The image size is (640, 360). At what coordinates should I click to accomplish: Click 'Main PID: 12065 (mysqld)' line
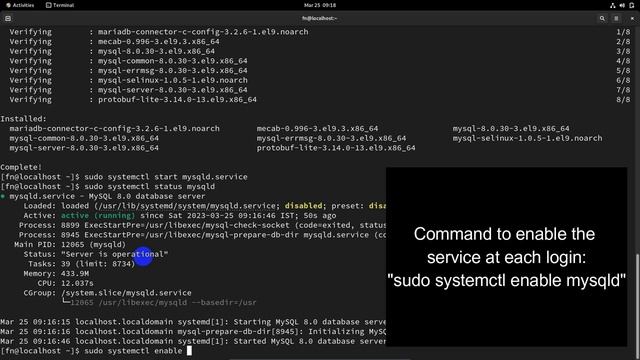pos(70,244)
